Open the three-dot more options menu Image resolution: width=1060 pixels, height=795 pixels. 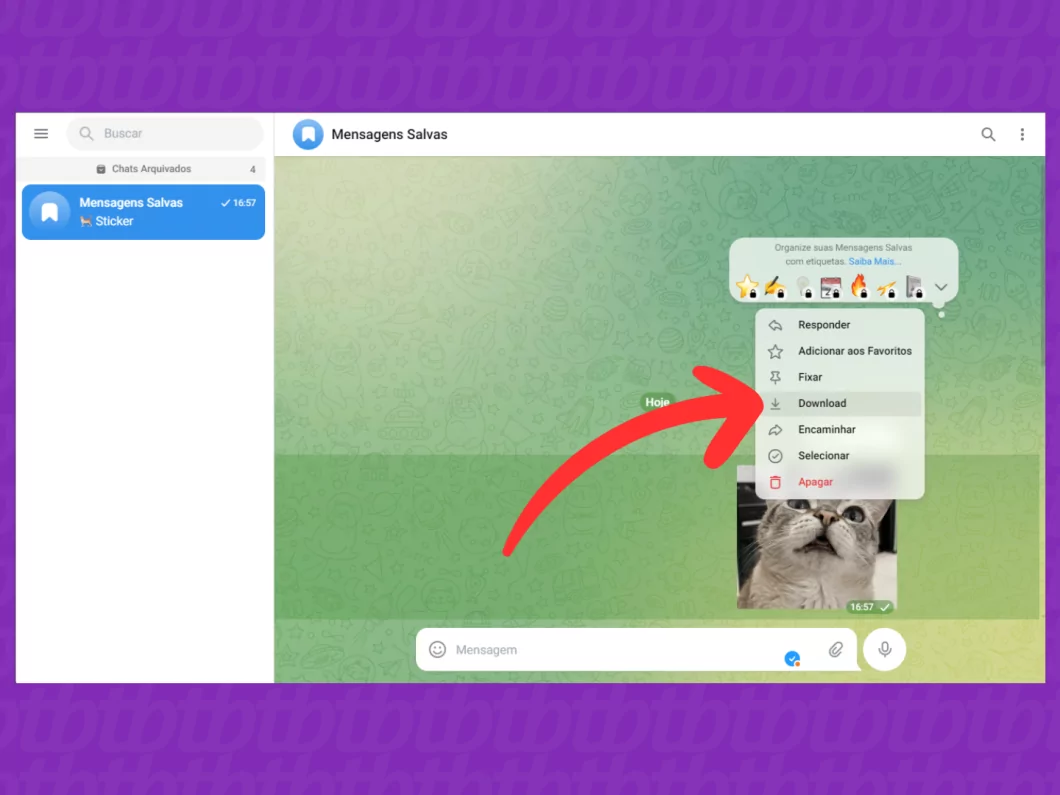point(1022,134)
